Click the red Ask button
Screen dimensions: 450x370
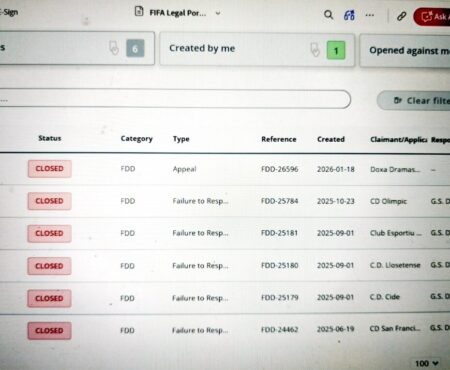point(432,17)
